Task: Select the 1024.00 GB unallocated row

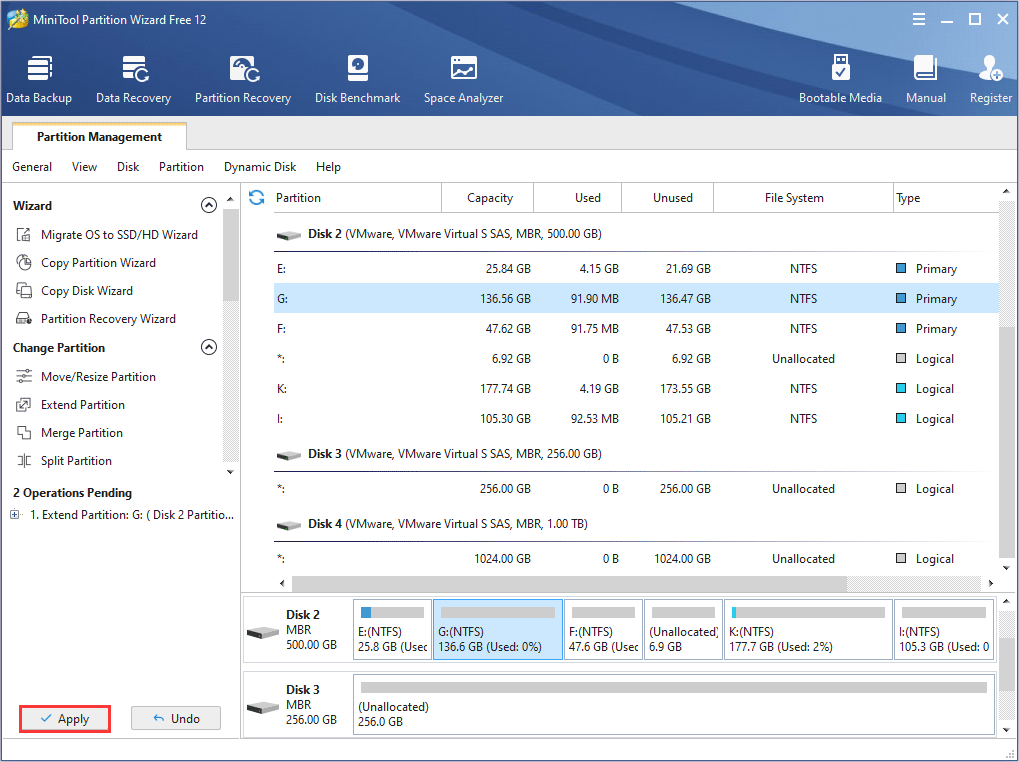Action: (636, 559)
